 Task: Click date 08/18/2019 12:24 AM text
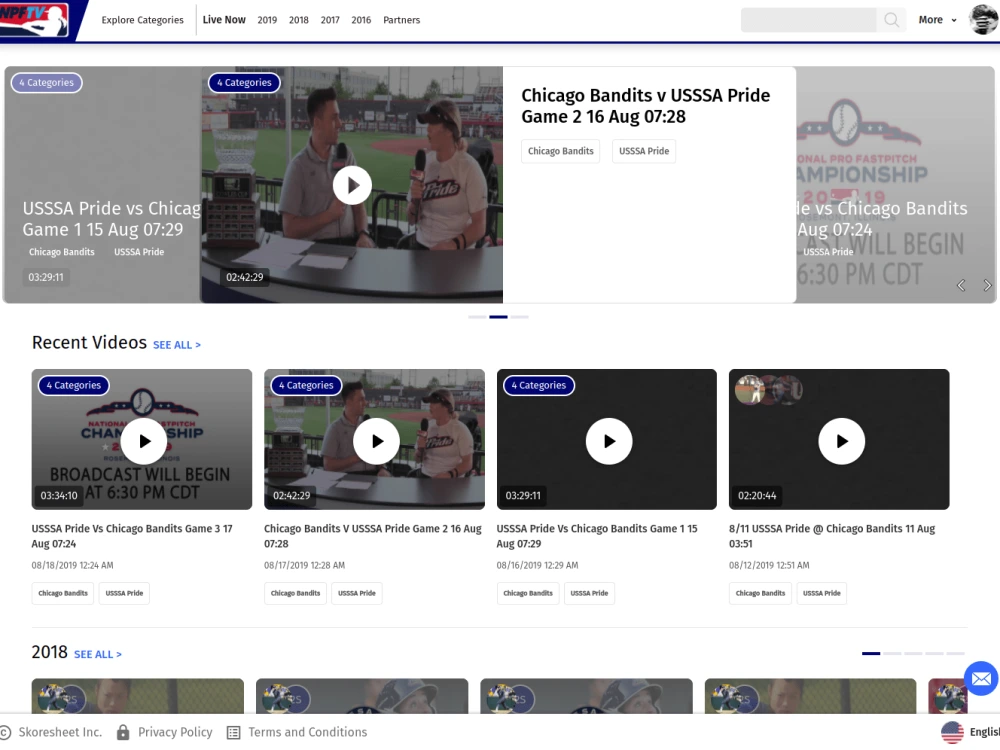point(73,565)
